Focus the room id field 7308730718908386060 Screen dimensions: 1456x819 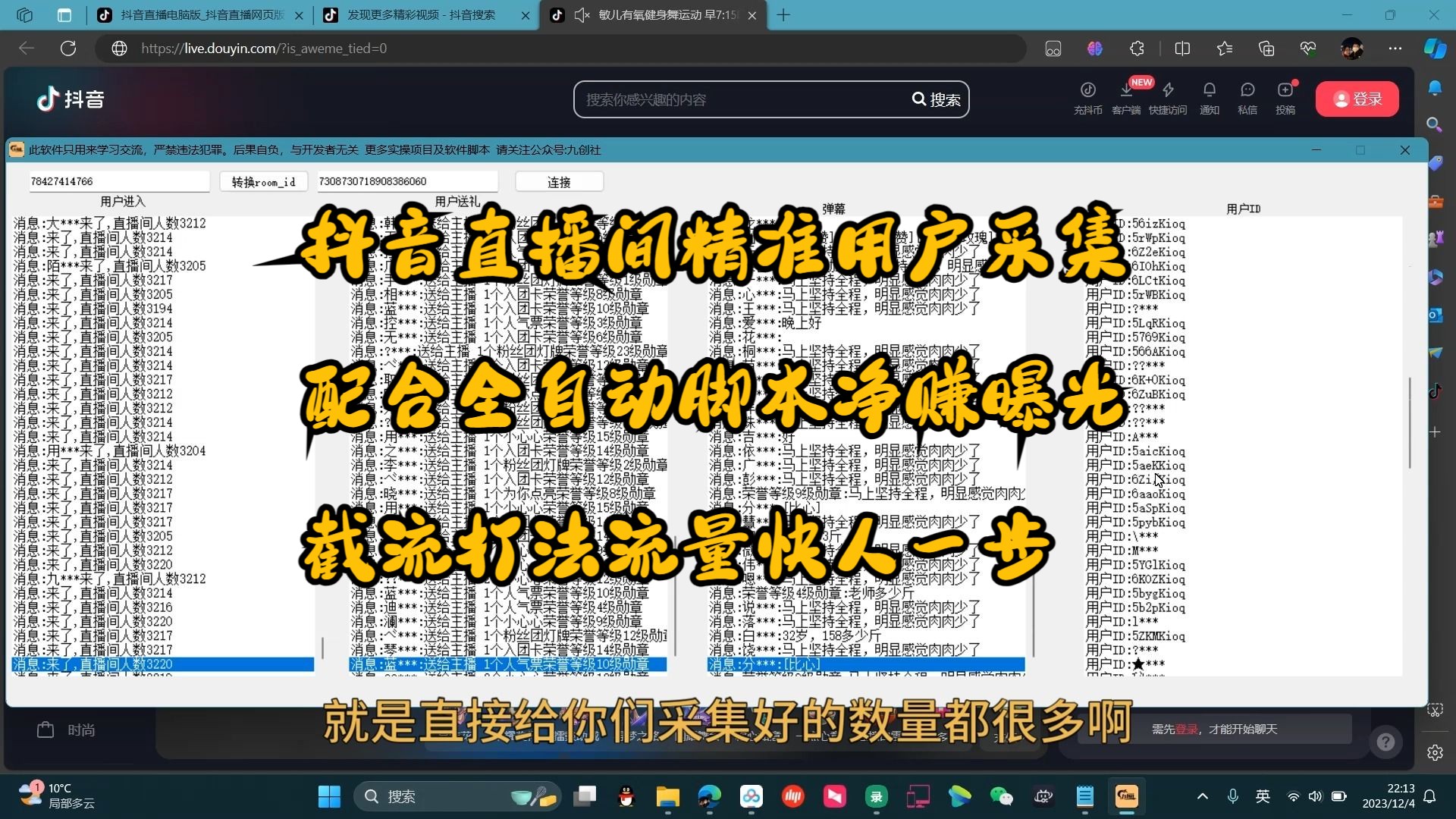point(407,181)
